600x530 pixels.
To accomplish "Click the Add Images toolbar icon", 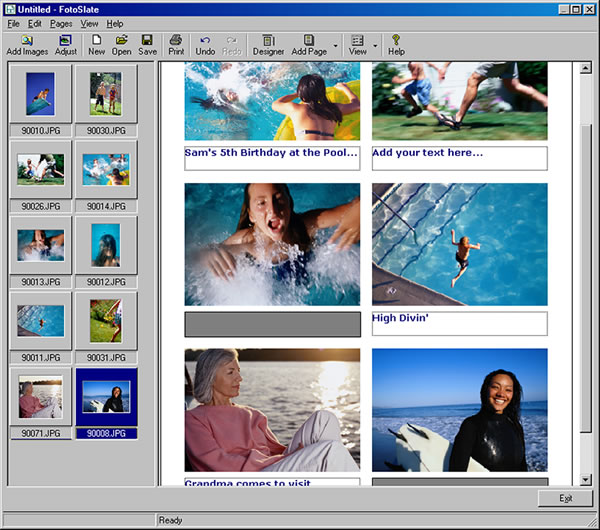I will coord(27,41).
